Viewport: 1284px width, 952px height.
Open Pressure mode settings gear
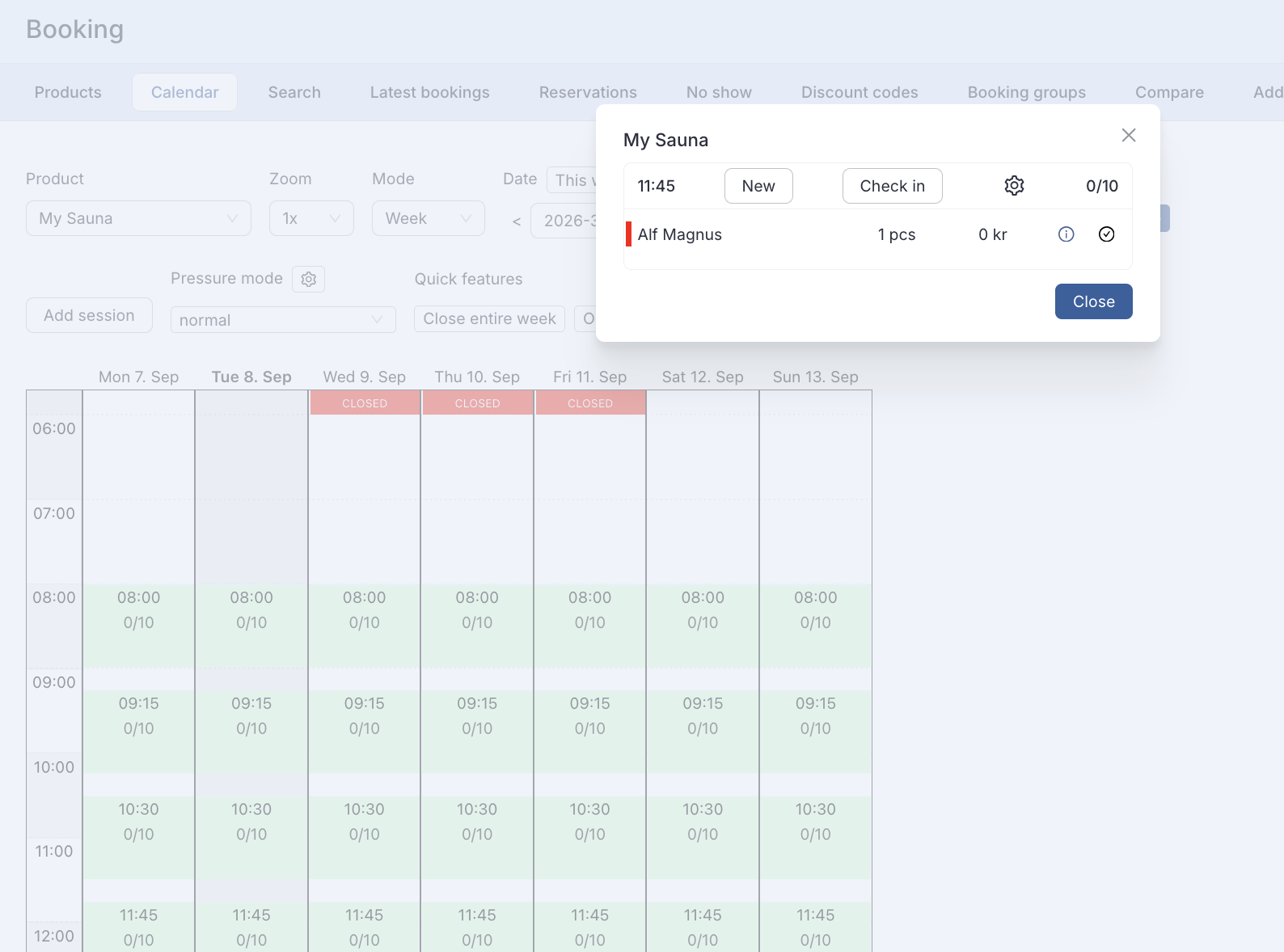click(x=308, y=279)
